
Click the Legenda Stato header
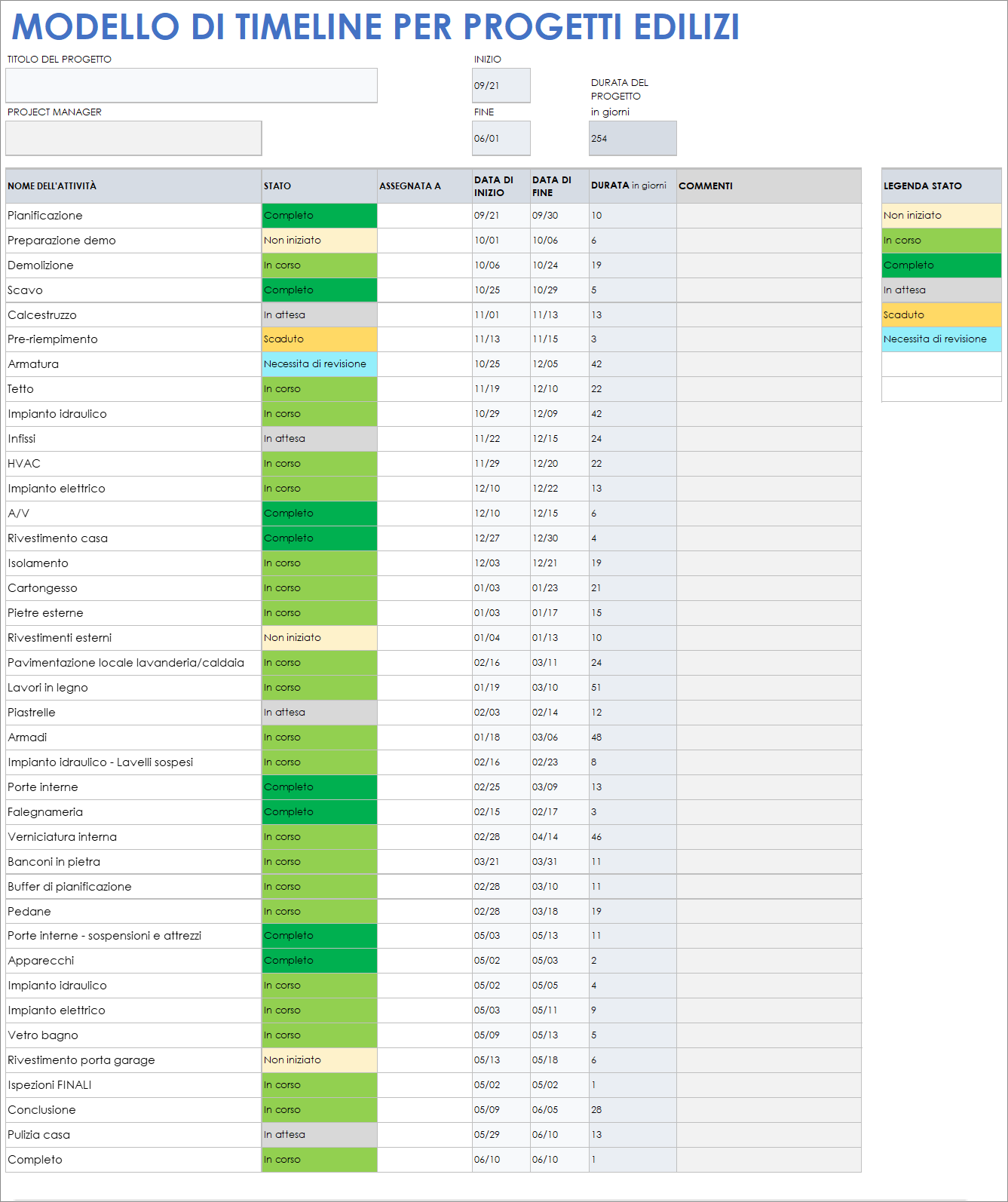[942, 186]
